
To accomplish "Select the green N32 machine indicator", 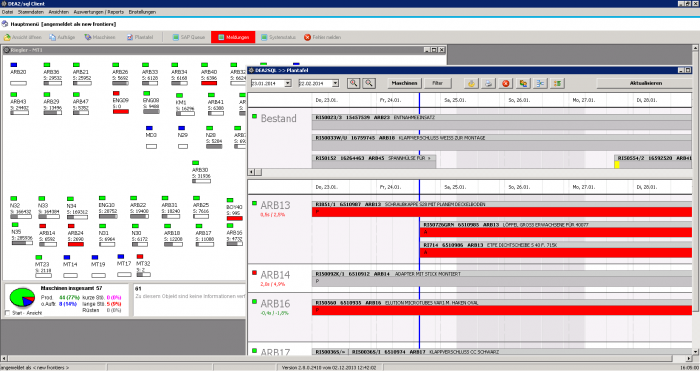I will click(13, 198).
